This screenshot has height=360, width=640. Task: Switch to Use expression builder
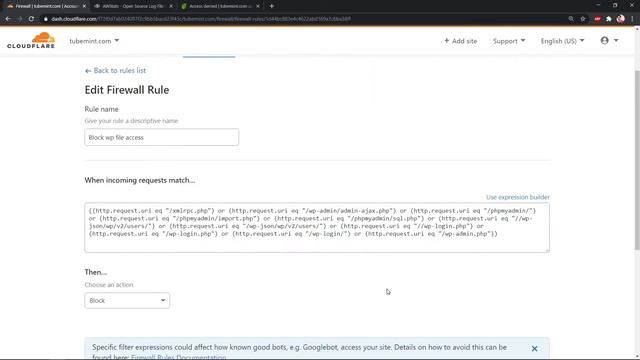point(518,197)
